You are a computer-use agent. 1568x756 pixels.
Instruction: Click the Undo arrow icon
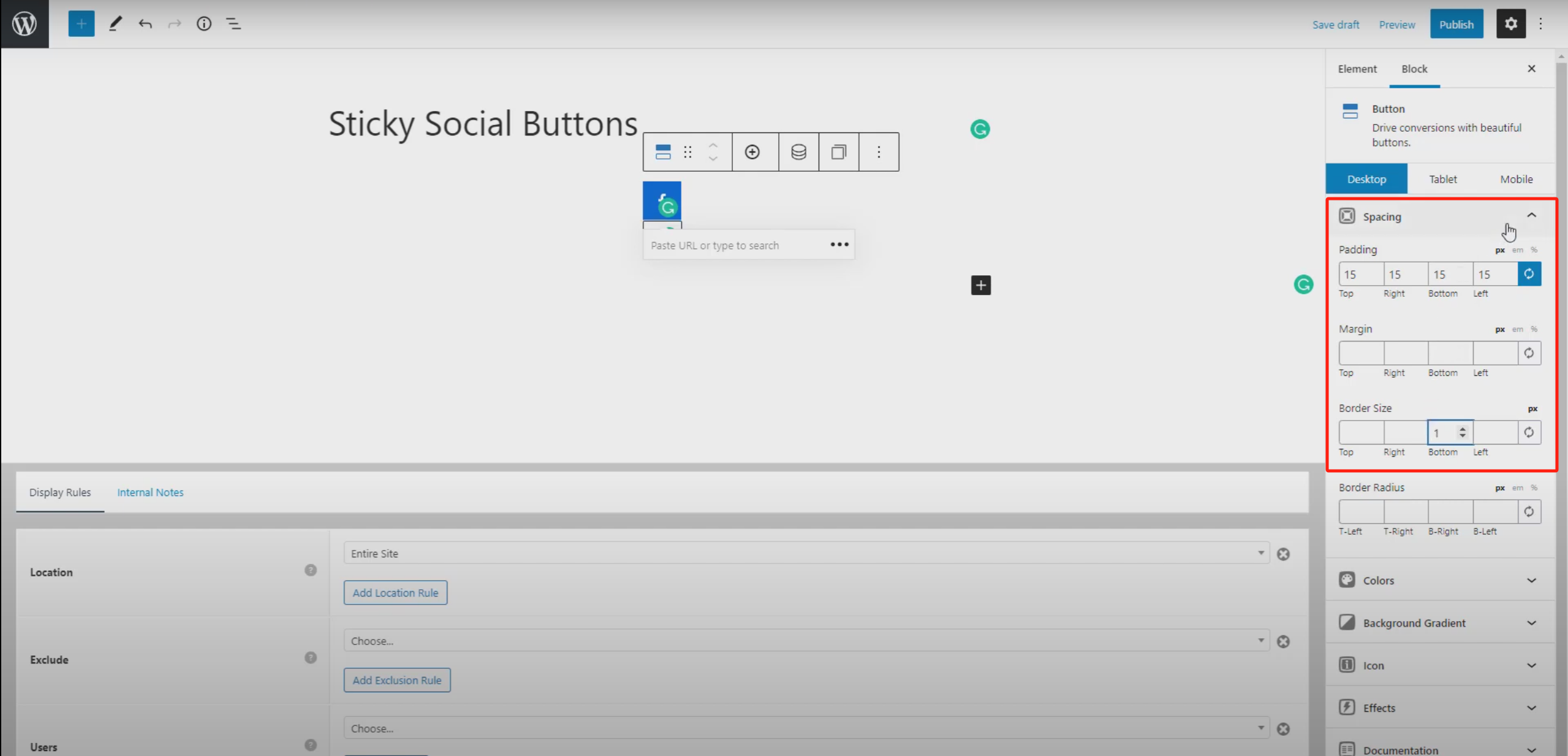pyautogui.click(x=145, y=23)
